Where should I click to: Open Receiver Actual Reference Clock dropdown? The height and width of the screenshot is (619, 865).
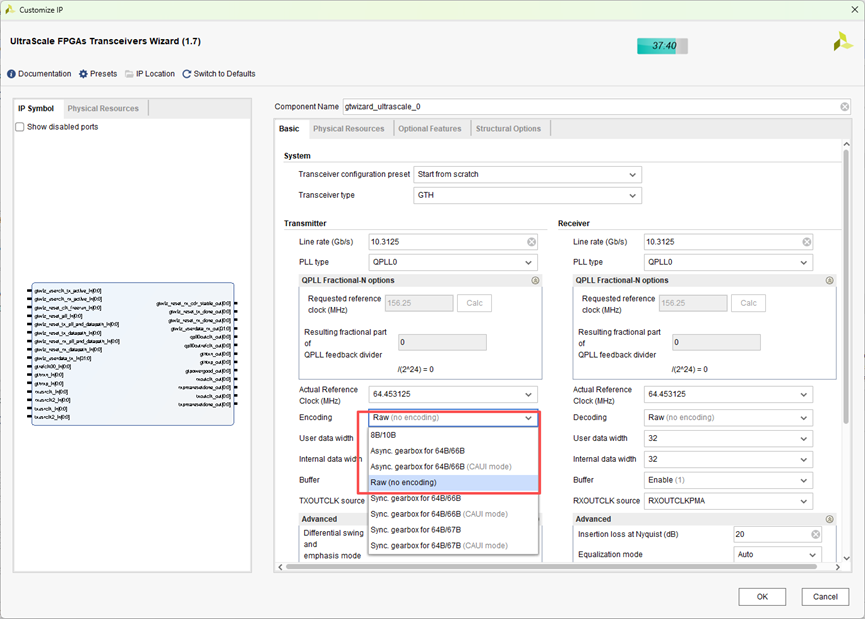(728, 394)
